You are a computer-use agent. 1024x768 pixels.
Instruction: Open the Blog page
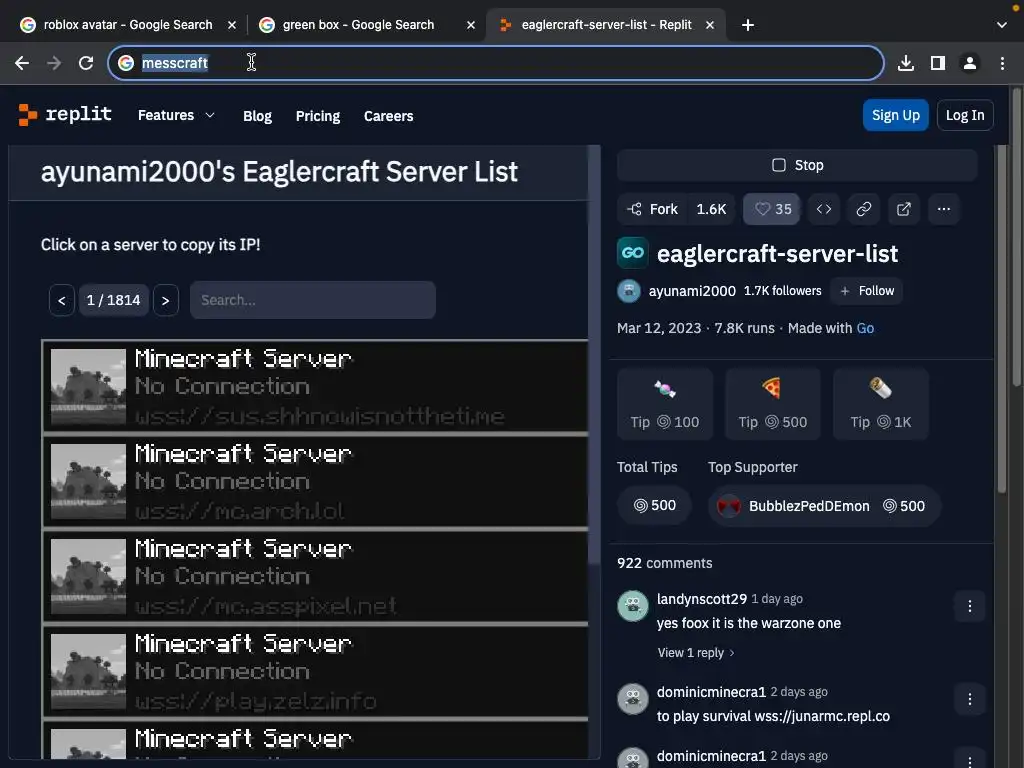coord(257,116)
